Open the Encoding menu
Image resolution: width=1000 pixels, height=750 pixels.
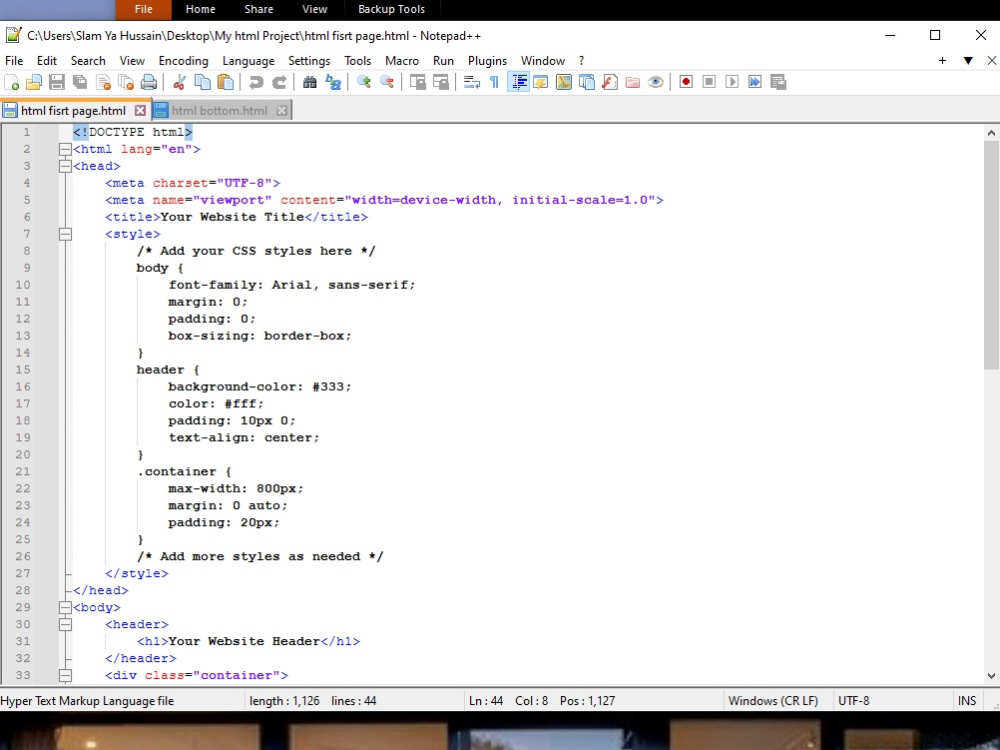pyautogui.click(x=184, y=61)
